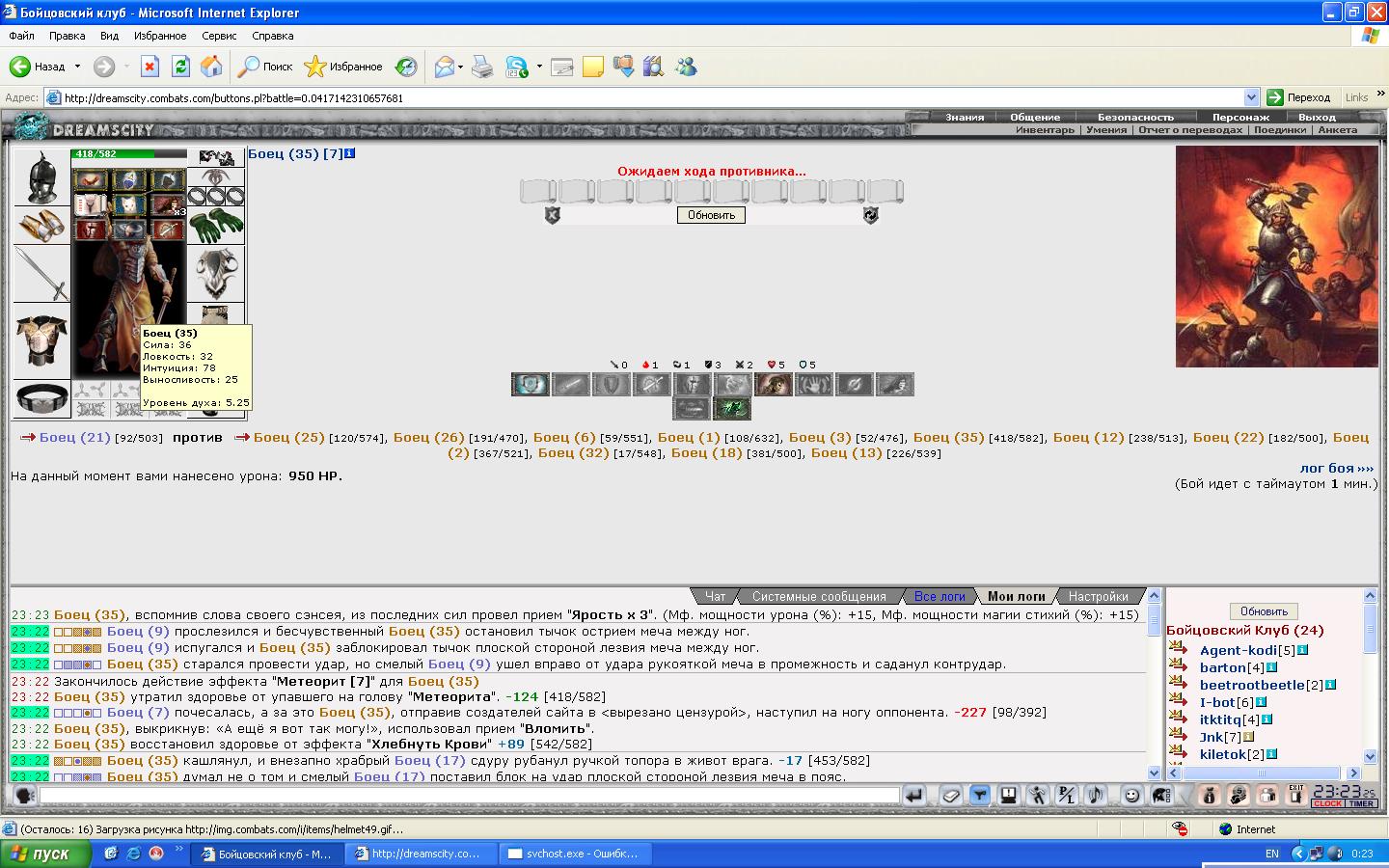Click the chat bubble icon left of input
Screen dimensions: 1389x868
[x=25, y=796]
